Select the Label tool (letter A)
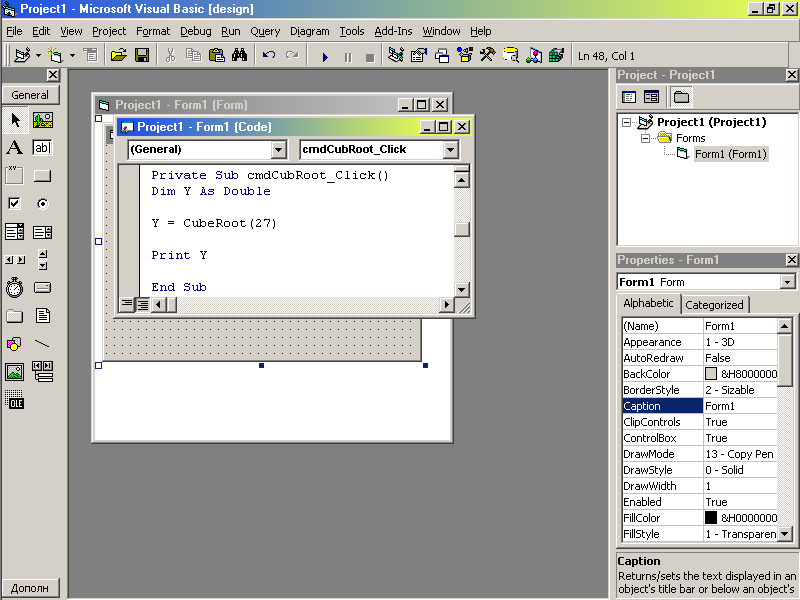 (x=15, y=148)
